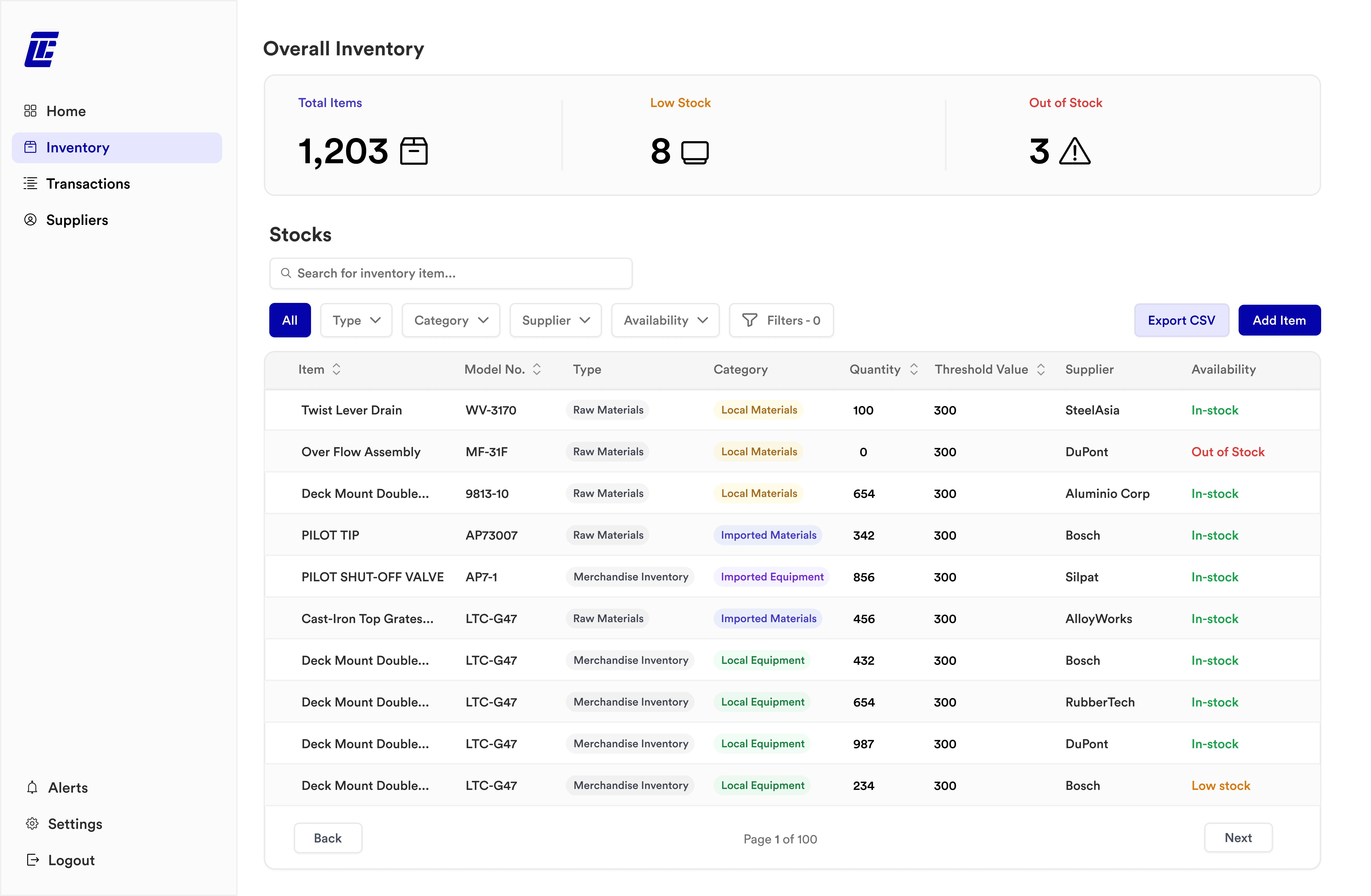Click RubberTech supplier cell

(x=1100, y=702)
